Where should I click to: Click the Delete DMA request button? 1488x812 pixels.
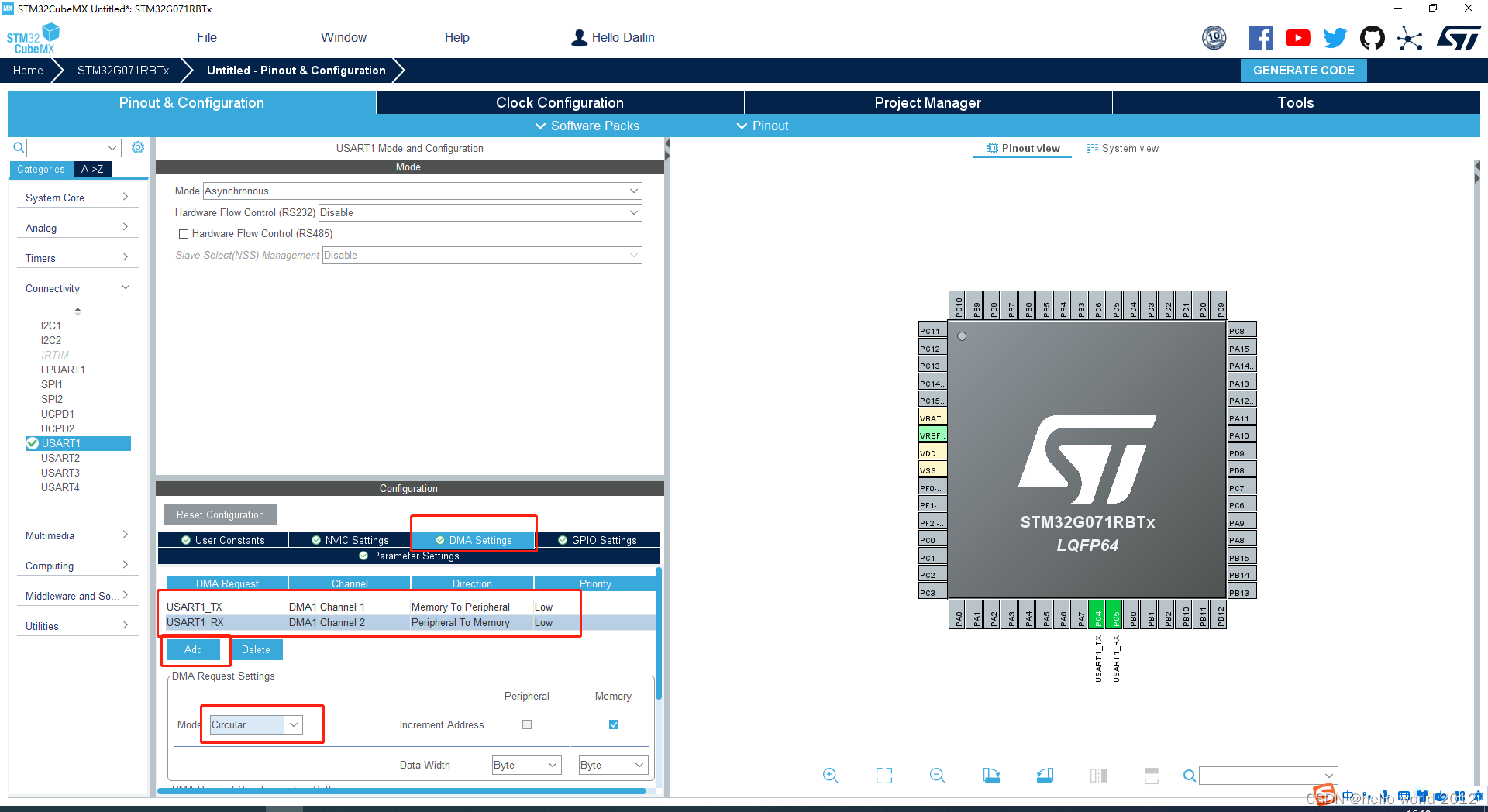pos(256,649)
